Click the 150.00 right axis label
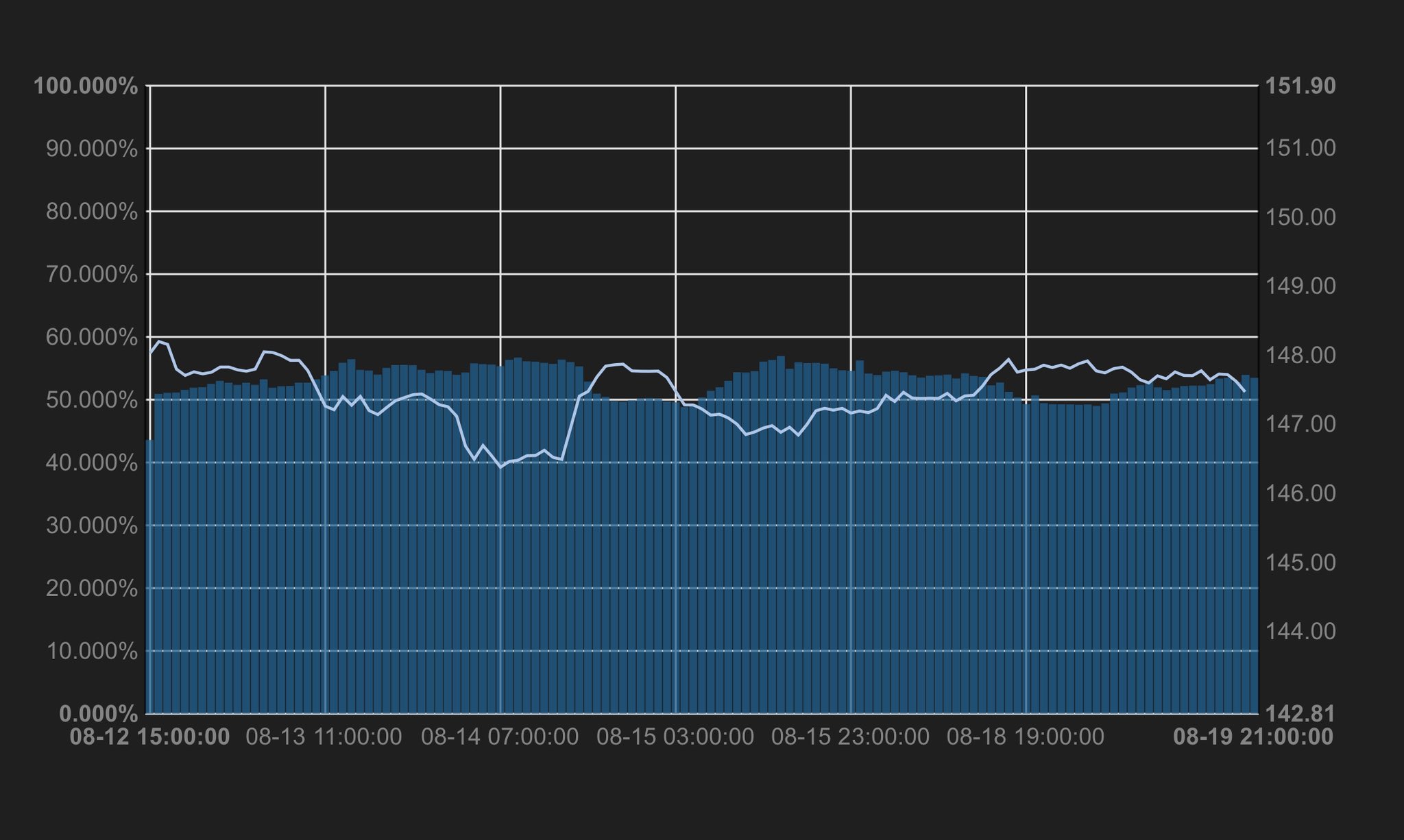1404x840 pixels. [1300, 217]
